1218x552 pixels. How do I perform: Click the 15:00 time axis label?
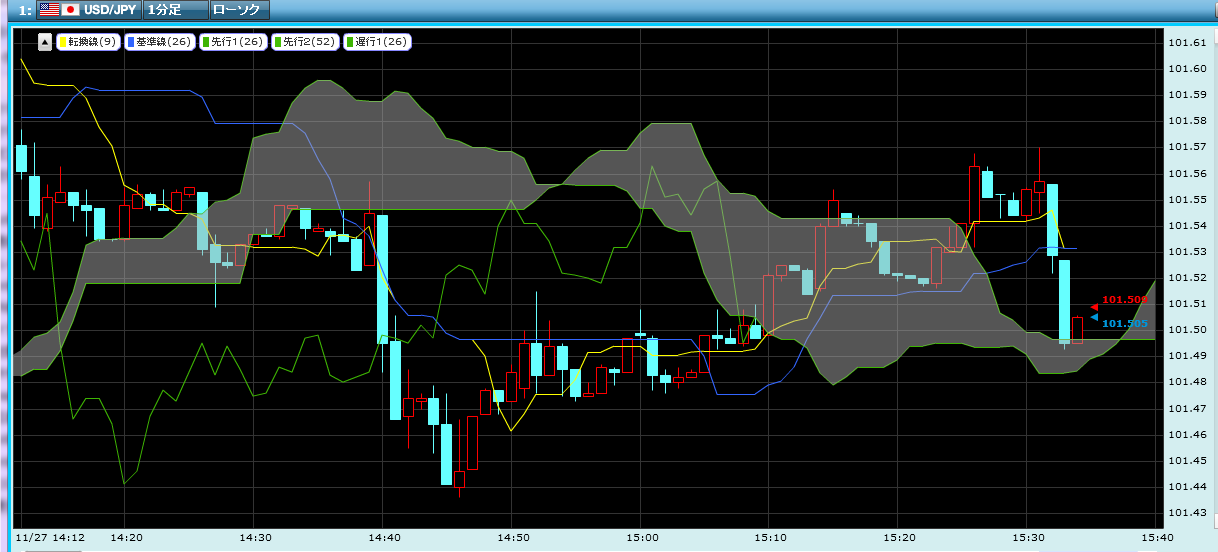pyautogui.click(x=642, y=537)
